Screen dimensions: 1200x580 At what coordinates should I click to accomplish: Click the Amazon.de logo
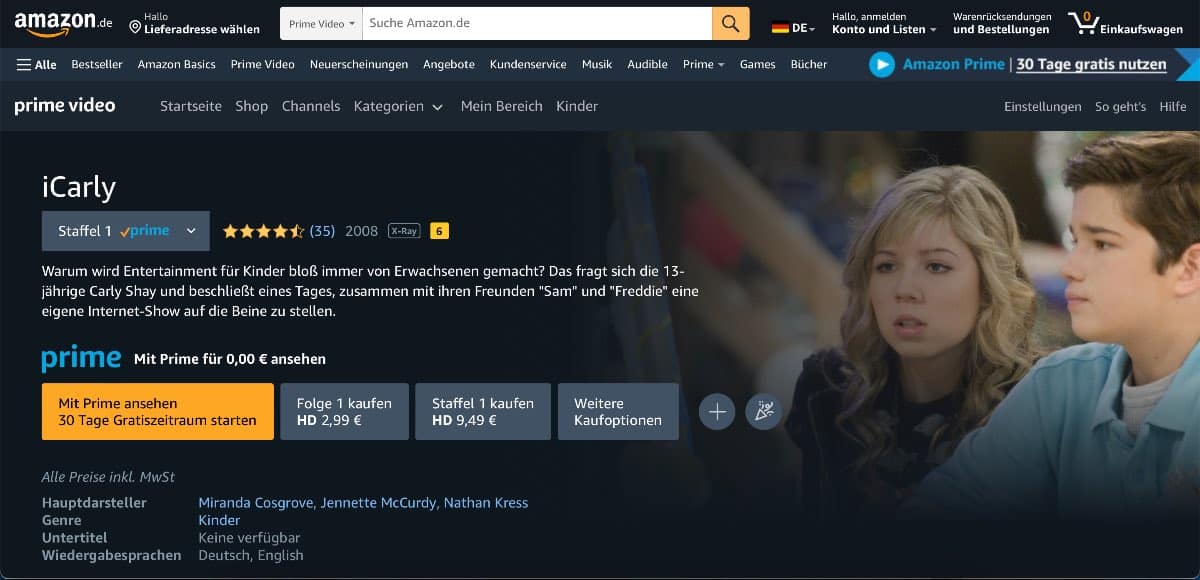click(x=63, y=23)
